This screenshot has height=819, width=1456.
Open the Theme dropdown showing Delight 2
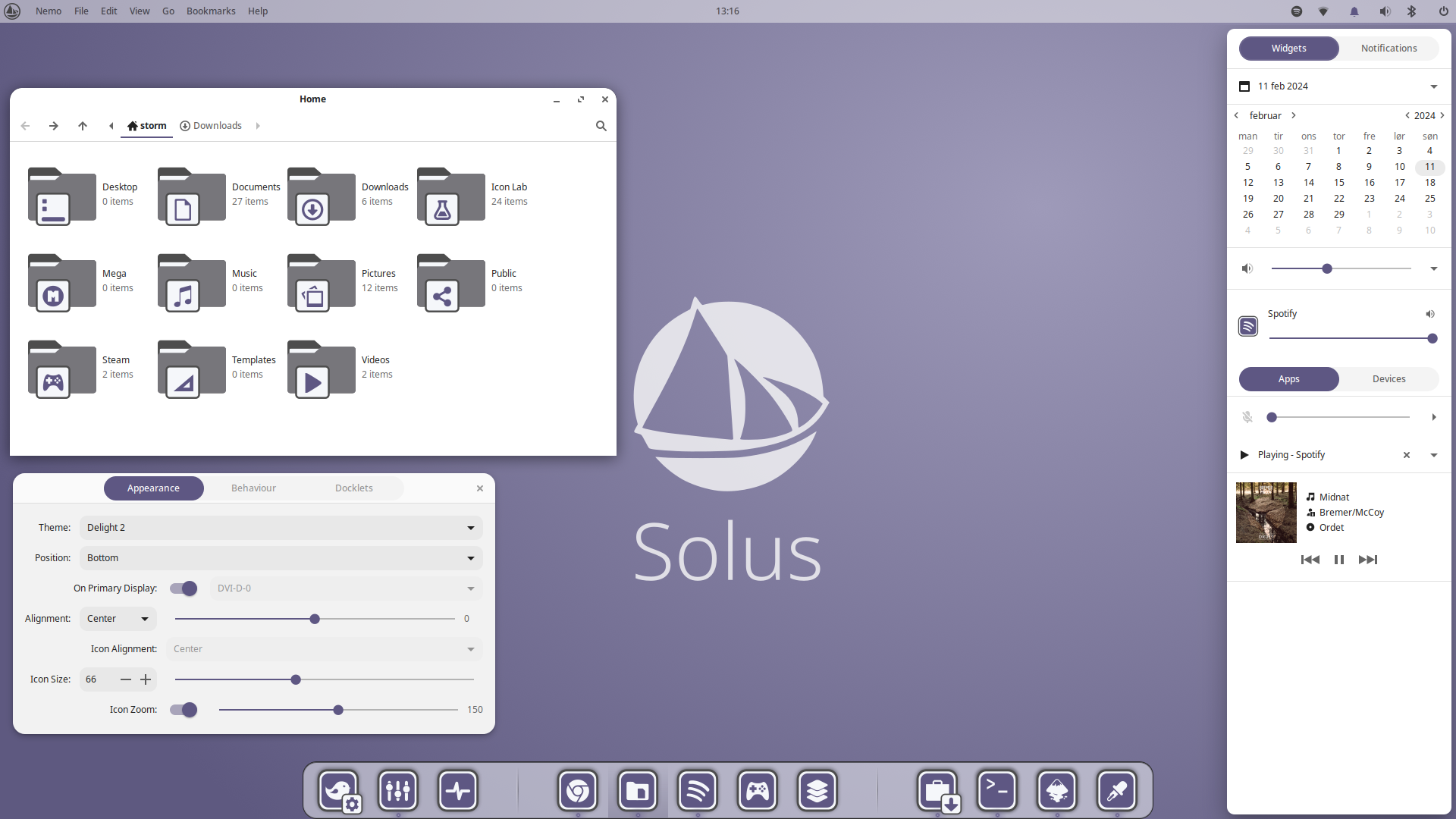280,528
